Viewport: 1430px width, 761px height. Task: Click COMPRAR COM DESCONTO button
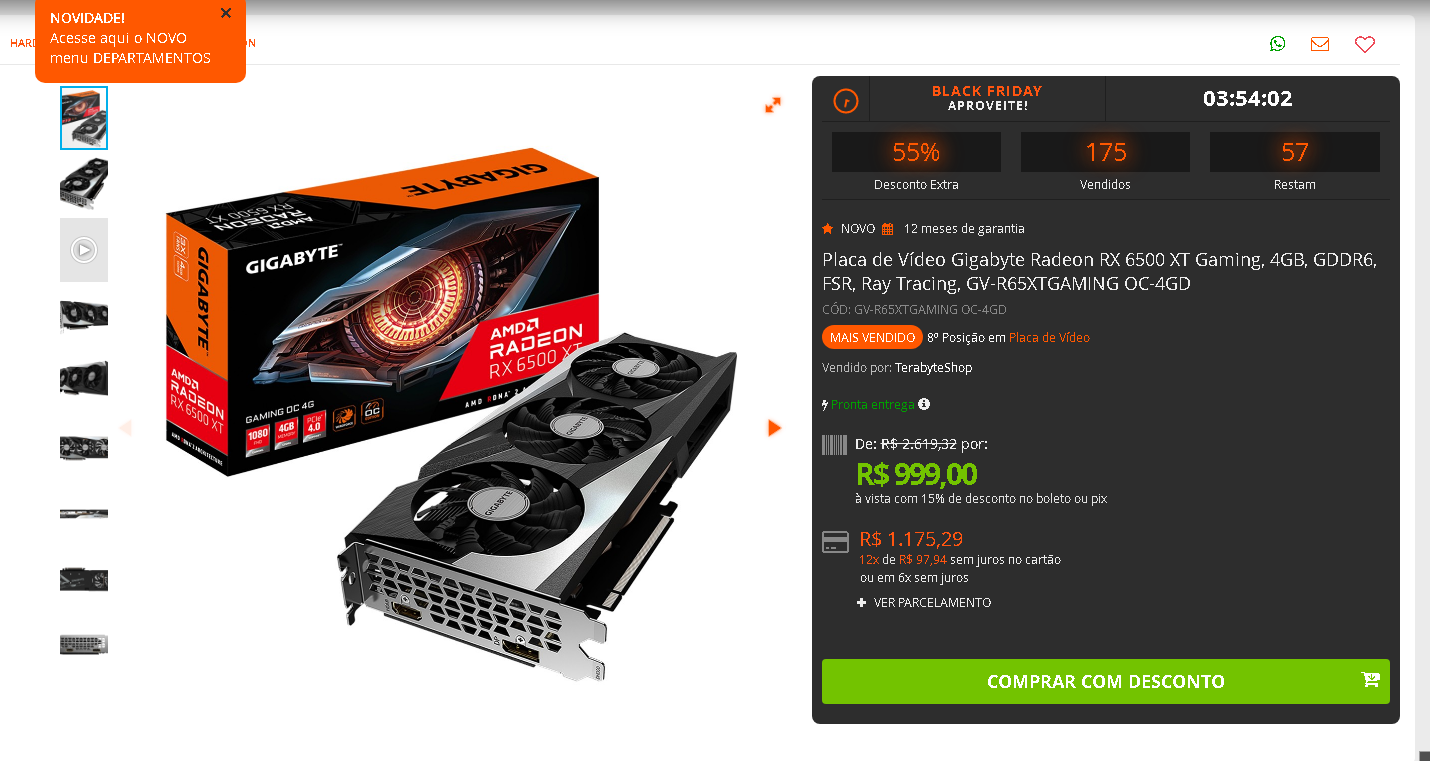click(x=1106, y=681)
